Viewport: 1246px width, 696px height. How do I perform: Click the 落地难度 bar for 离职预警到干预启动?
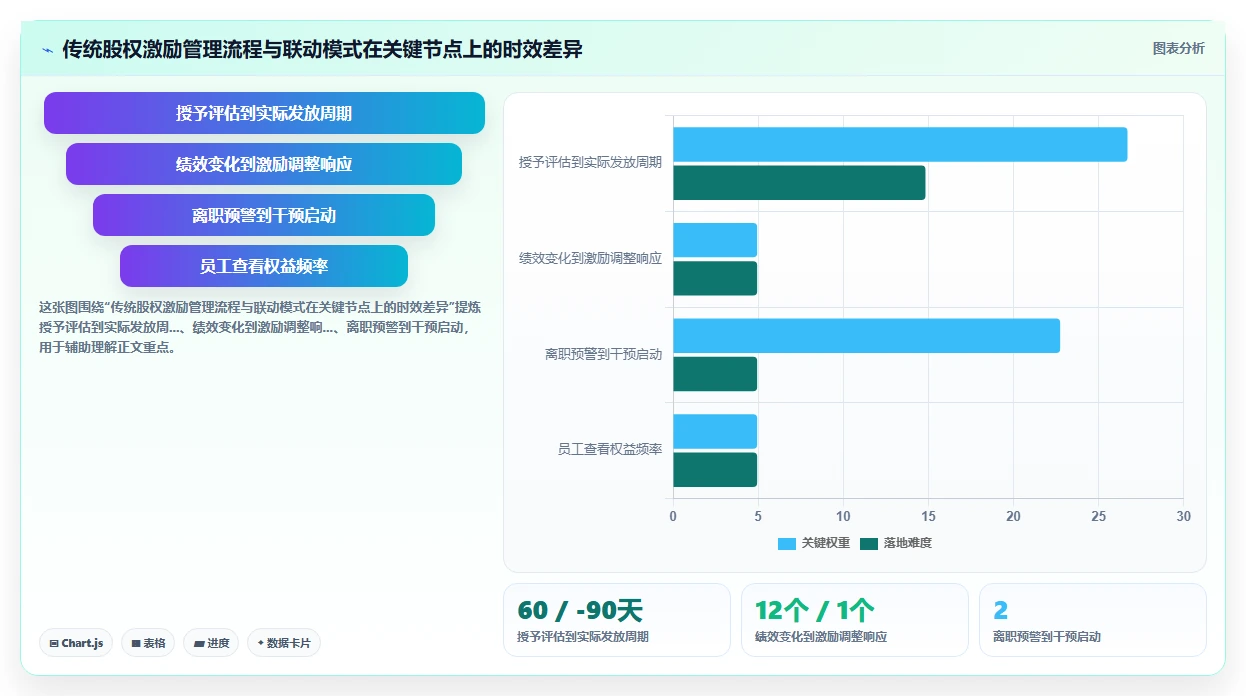[715, 374]
